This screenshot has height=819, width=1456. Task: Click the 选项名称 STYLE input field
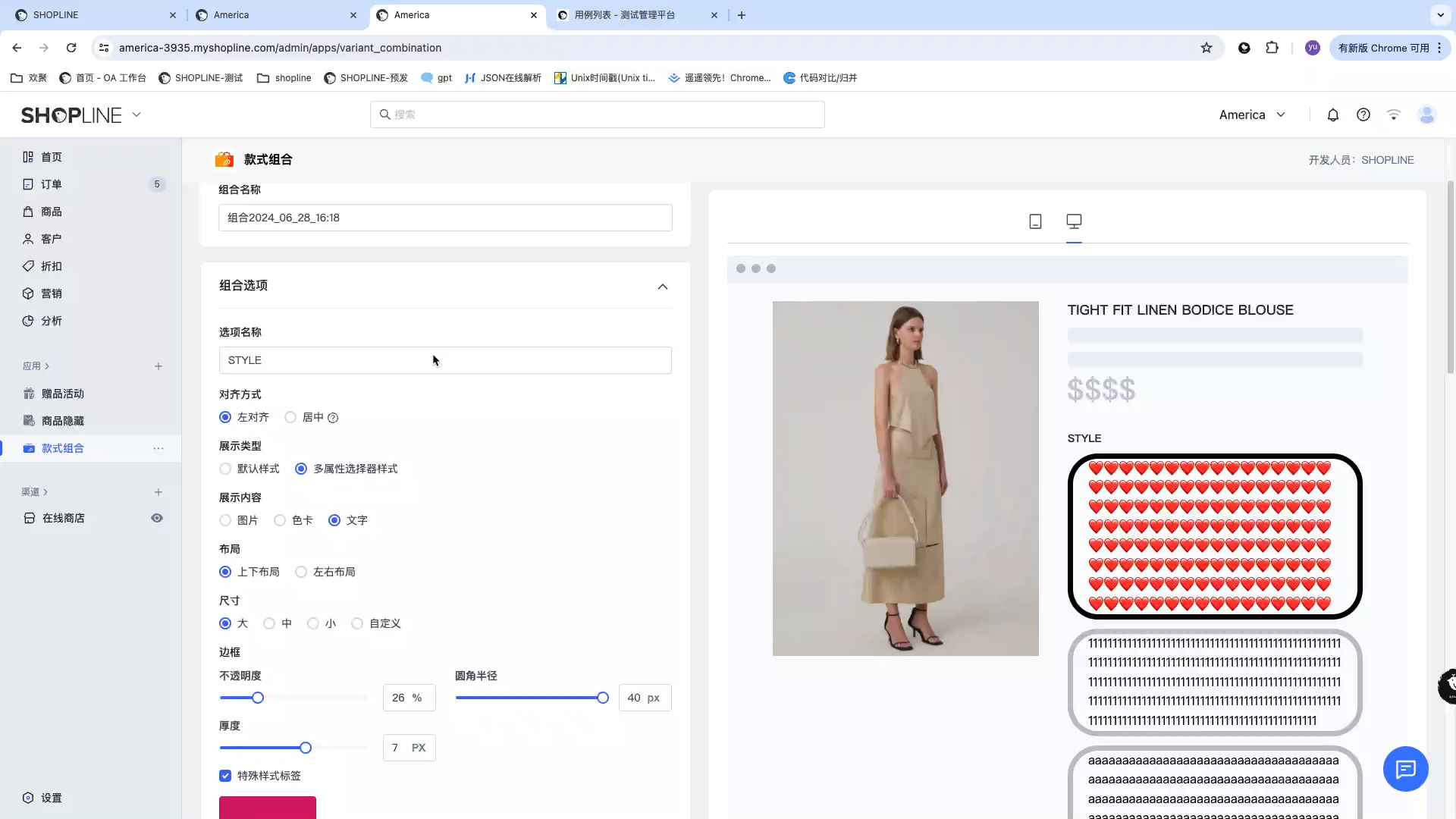445,360
